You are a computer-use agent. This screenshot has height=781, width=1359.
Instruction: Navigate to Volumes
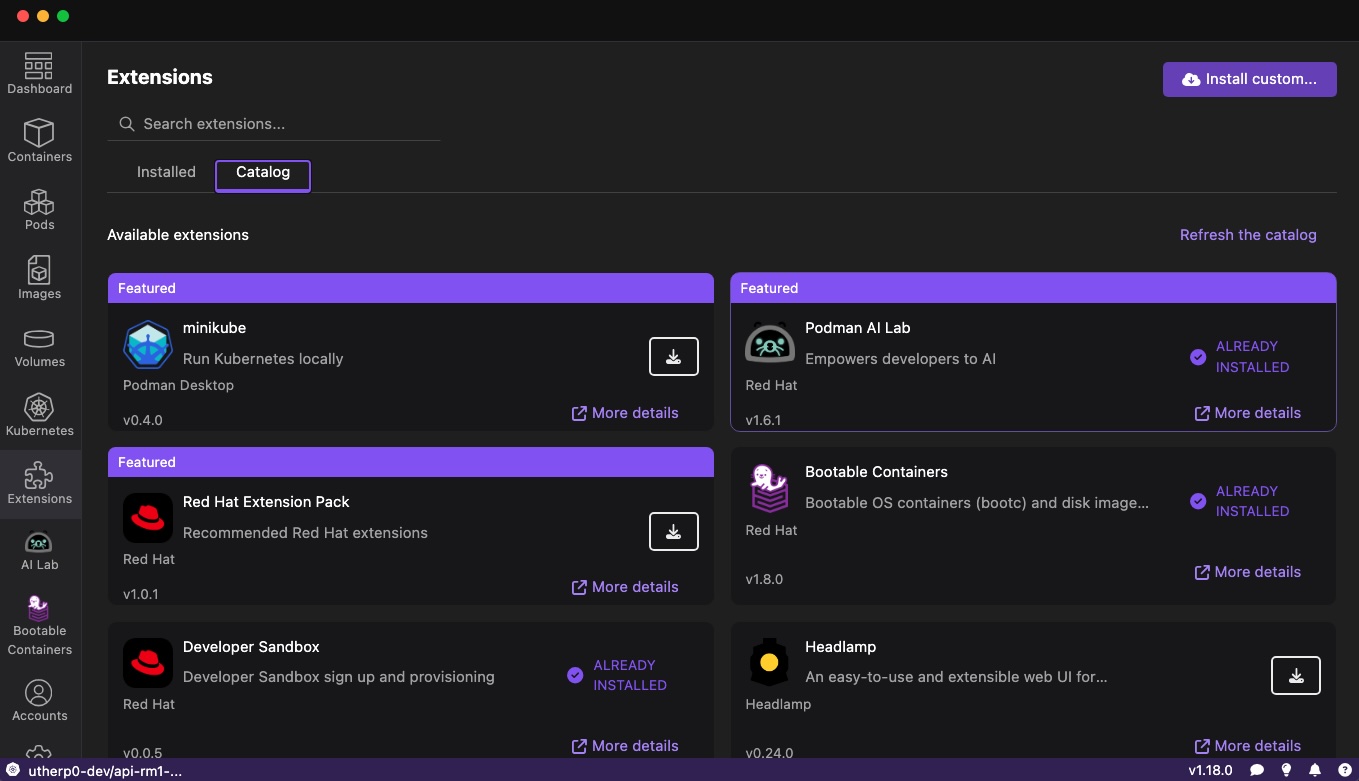pyautogui.click(x=39, y=347)
